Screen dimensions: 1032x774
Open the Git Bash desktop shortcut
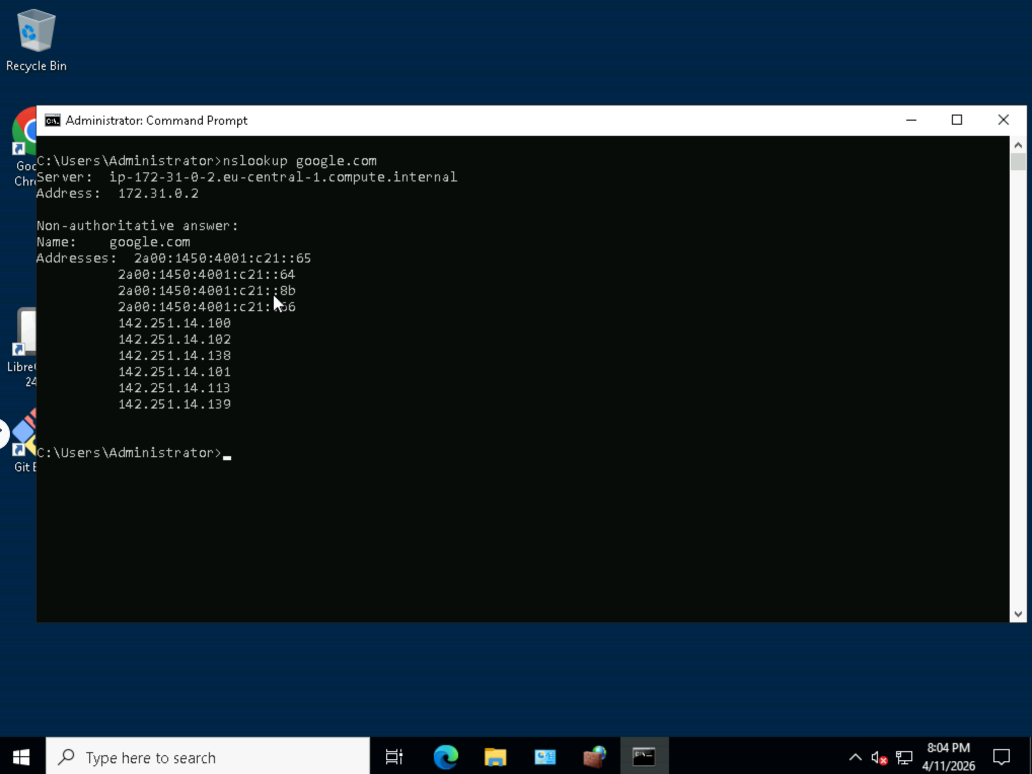pos(24,440)
